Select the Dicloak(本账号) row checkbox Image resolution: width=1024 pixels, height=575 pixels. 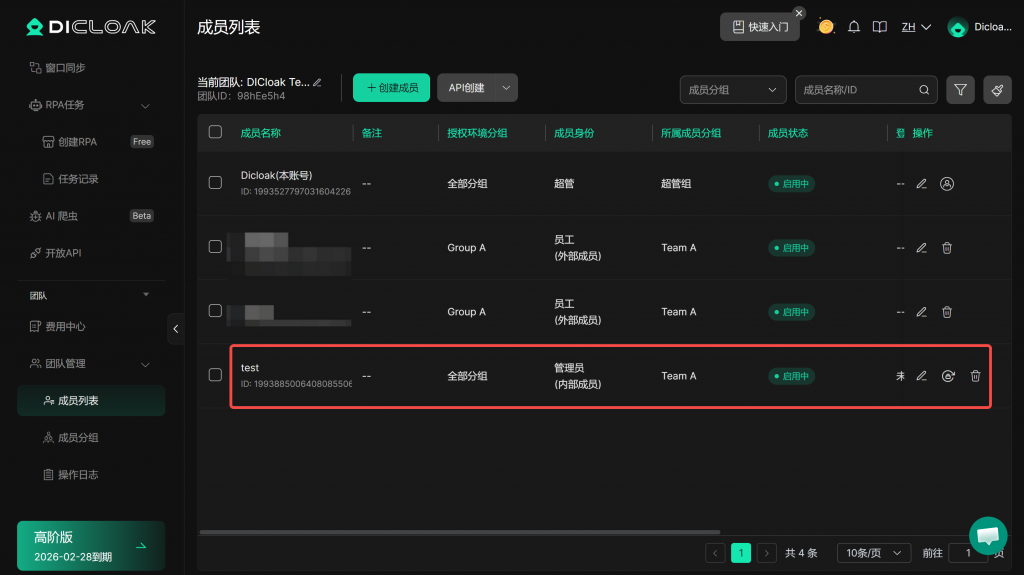(215, 183)
